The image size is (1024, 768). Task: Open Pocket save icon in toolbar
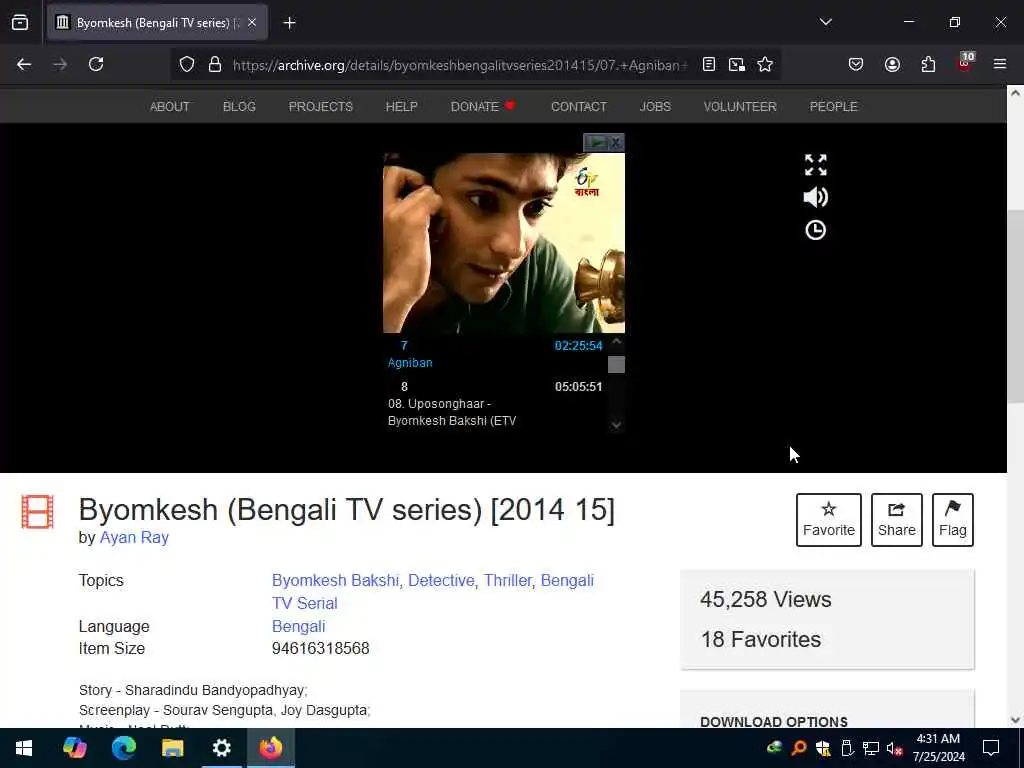coord(856,64)
